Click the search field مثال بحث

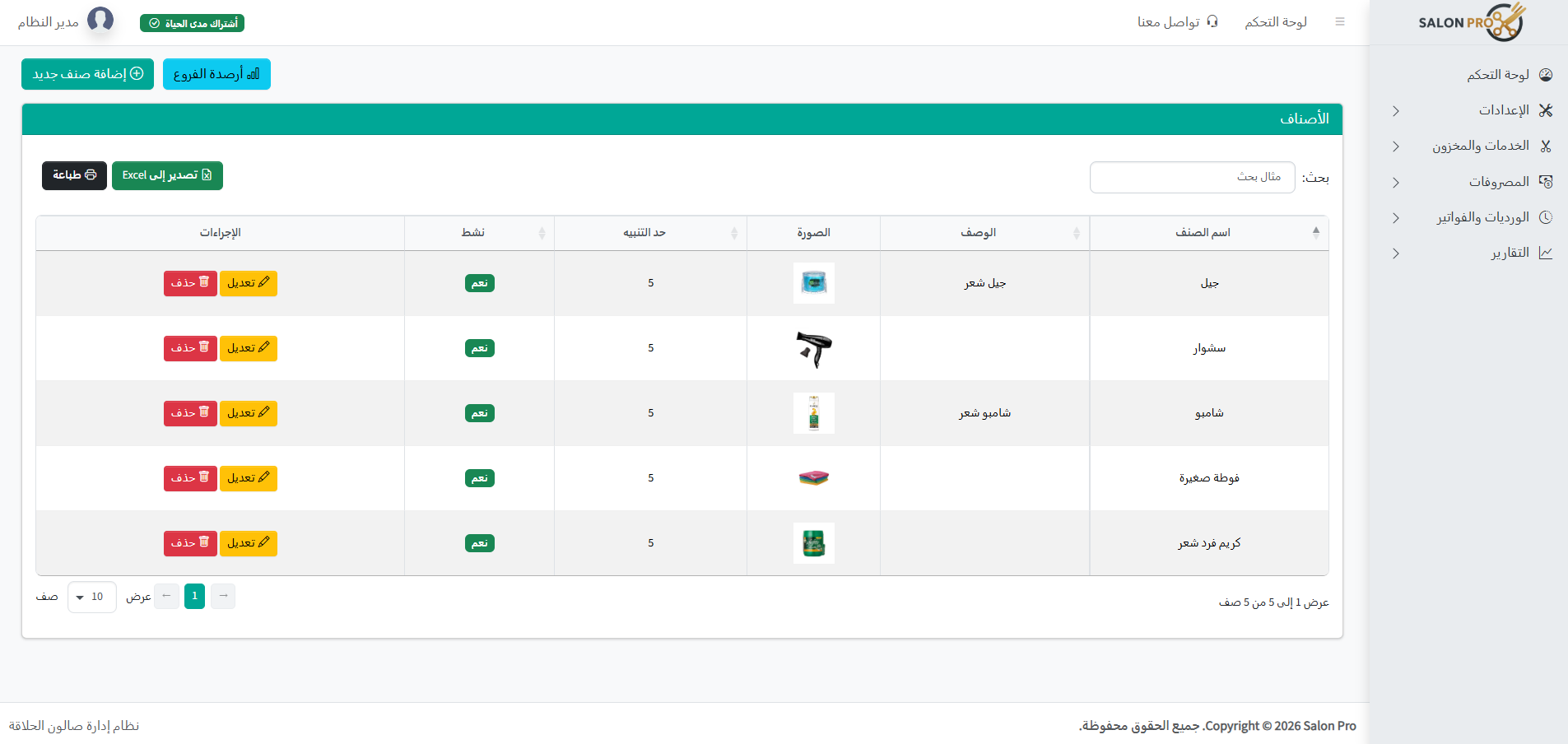[1191, 177]
